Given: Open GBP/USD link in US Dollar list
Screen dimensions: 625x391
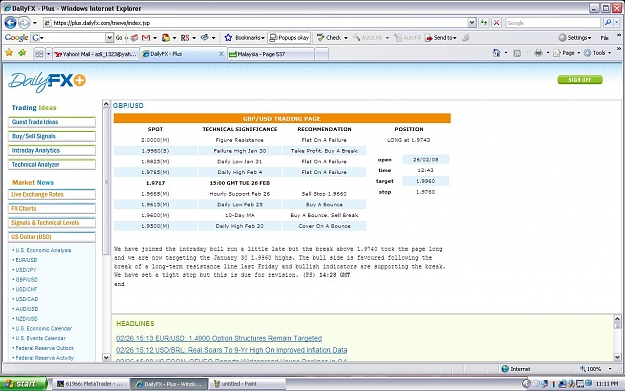Looking at the screenshot, I should pos(26,279).
